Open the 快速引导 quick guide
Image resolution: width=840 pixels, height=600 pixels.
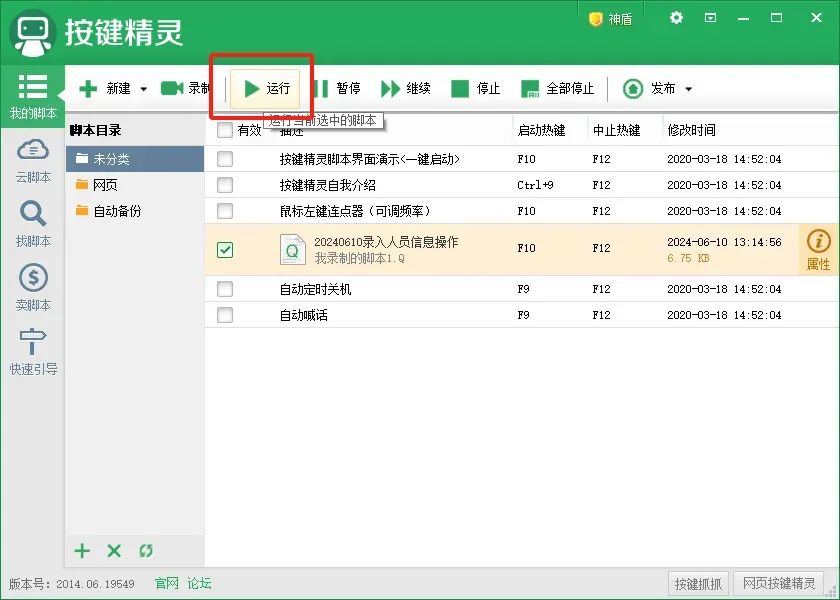click(33, 351)
